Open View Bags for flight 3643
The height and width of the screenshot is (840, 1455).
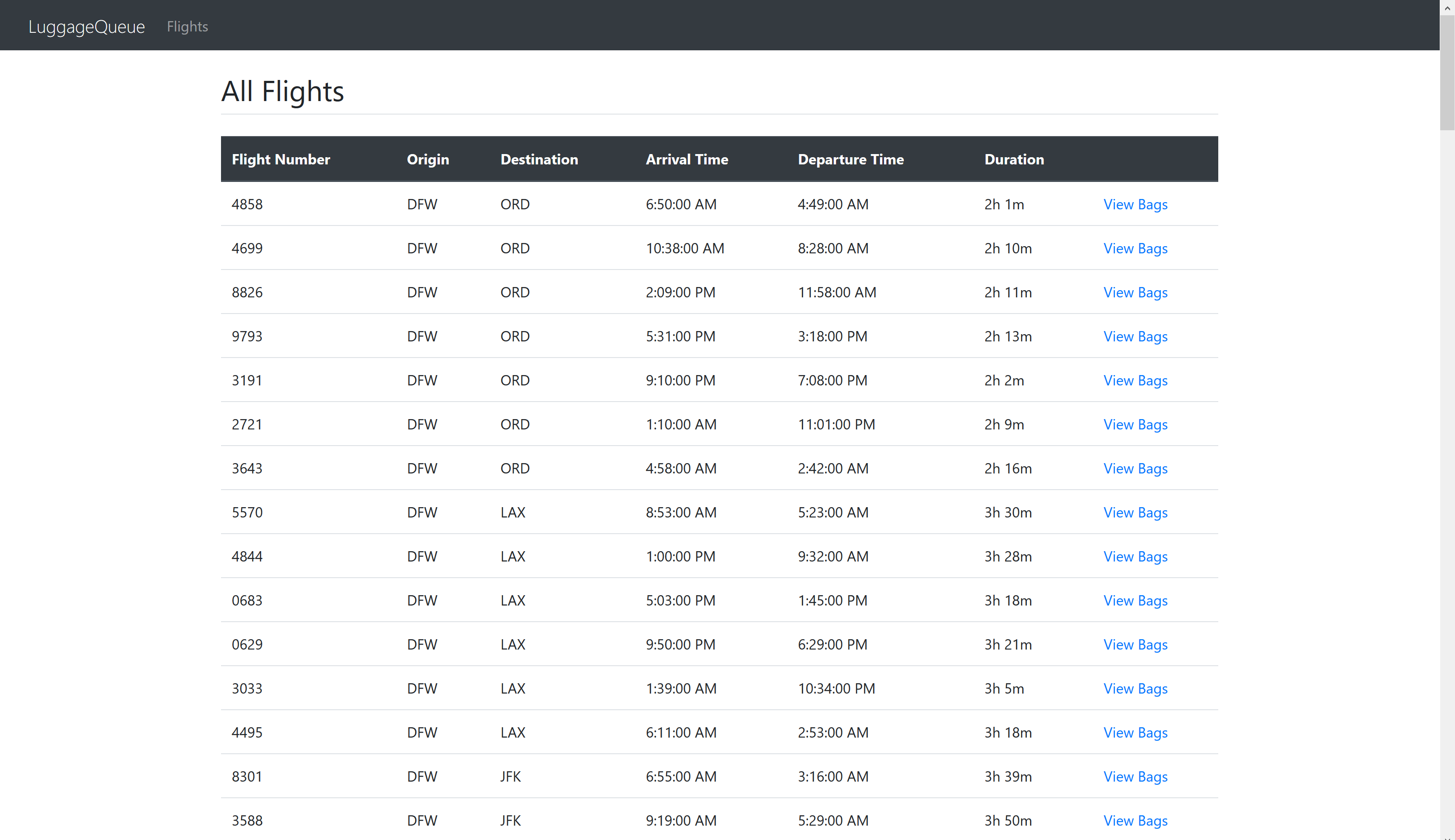1135,469
